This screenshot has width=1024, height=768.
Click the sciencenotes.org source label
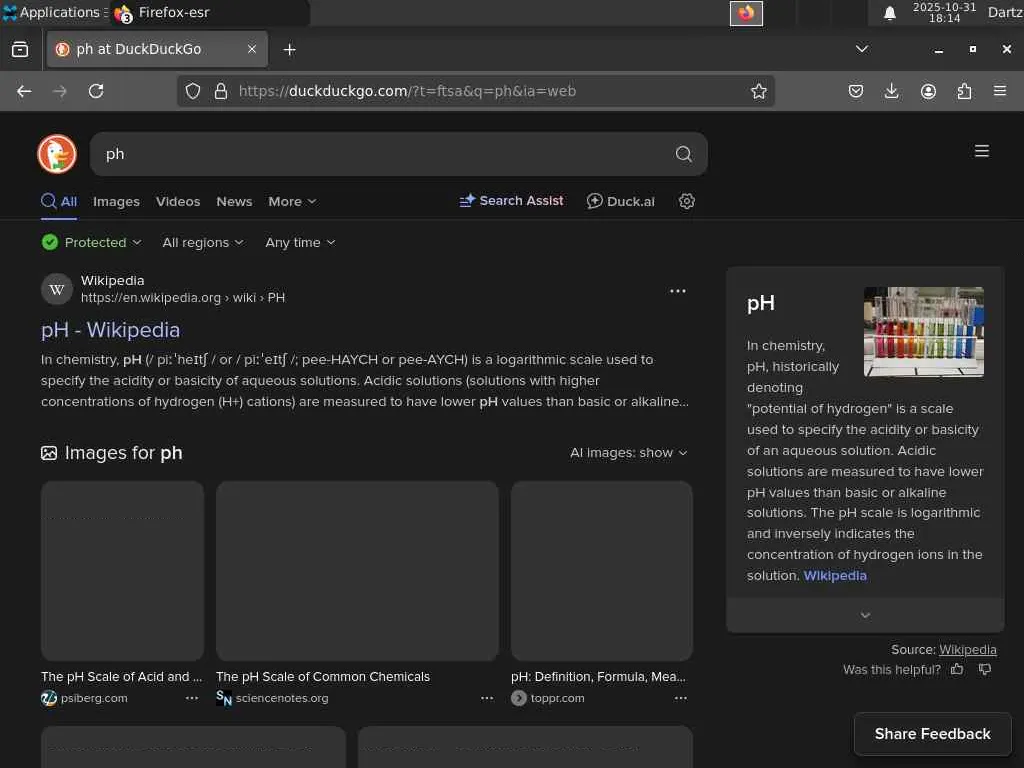tap(281, 698)
